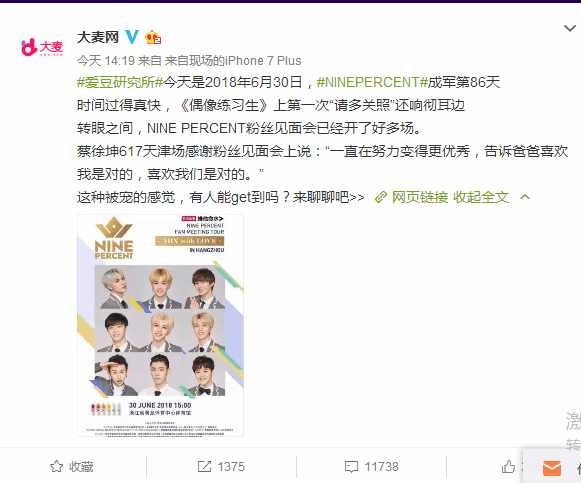The width and height of the screenshot is (581, 483).
Task: Open the 大麦网 account name
Action: point(98,37)
